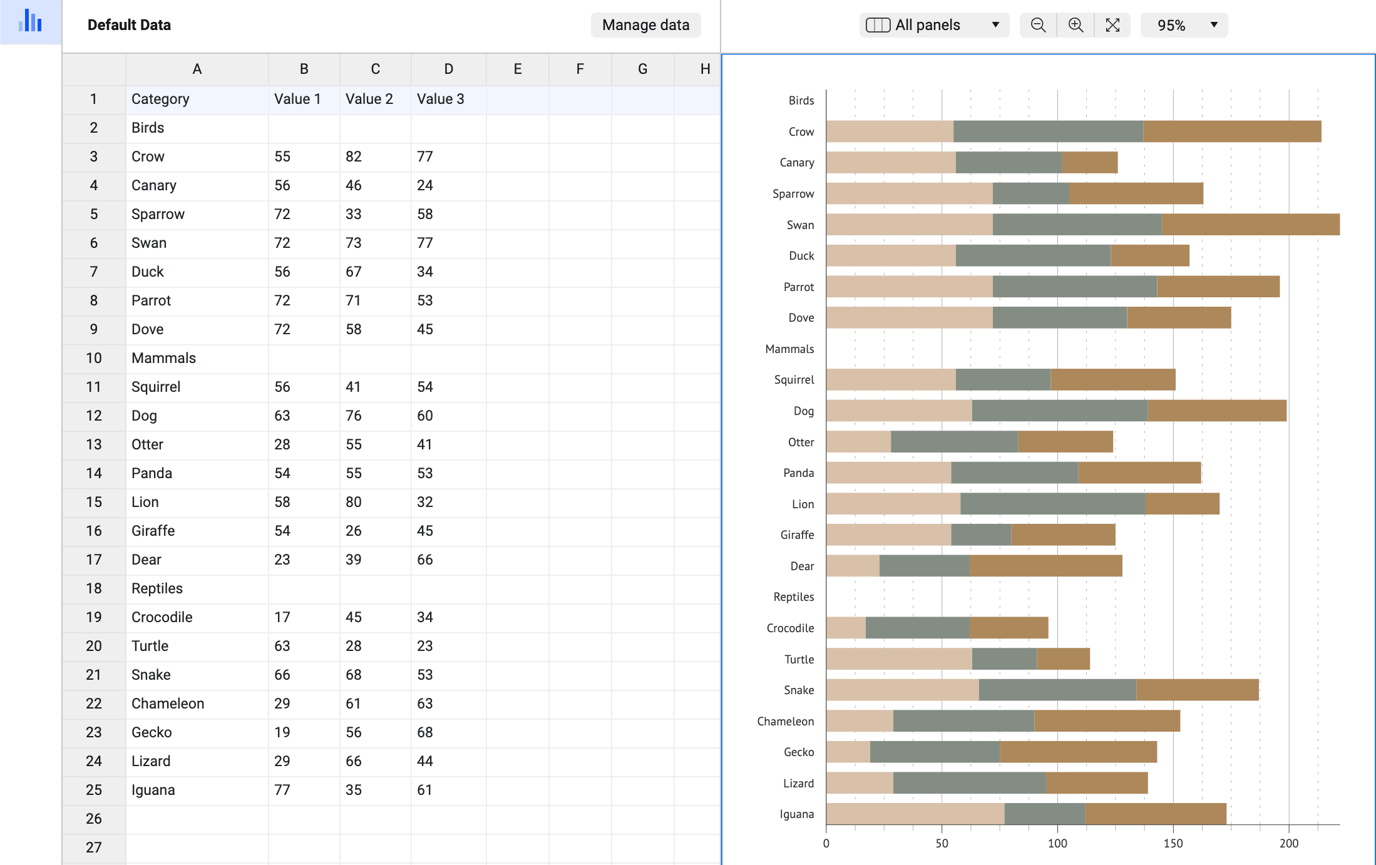Zoom out of the chart
Viewport: 1376px width, 865px height.
pos(1038,25)
